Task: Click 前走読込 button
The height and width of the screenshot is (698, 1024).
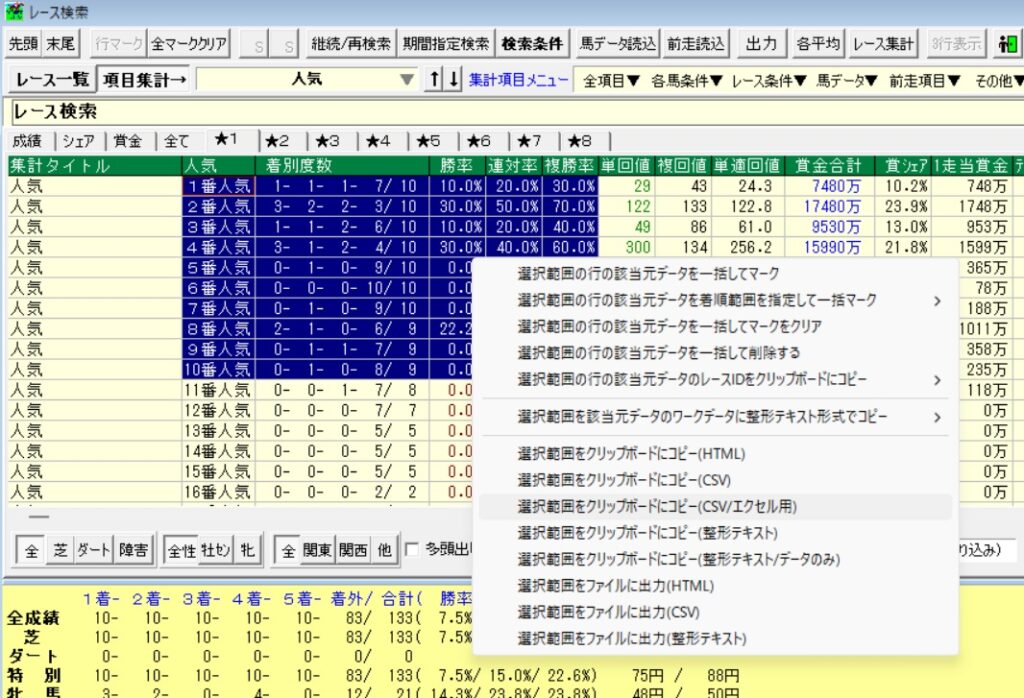Action: tap(696, 44)
